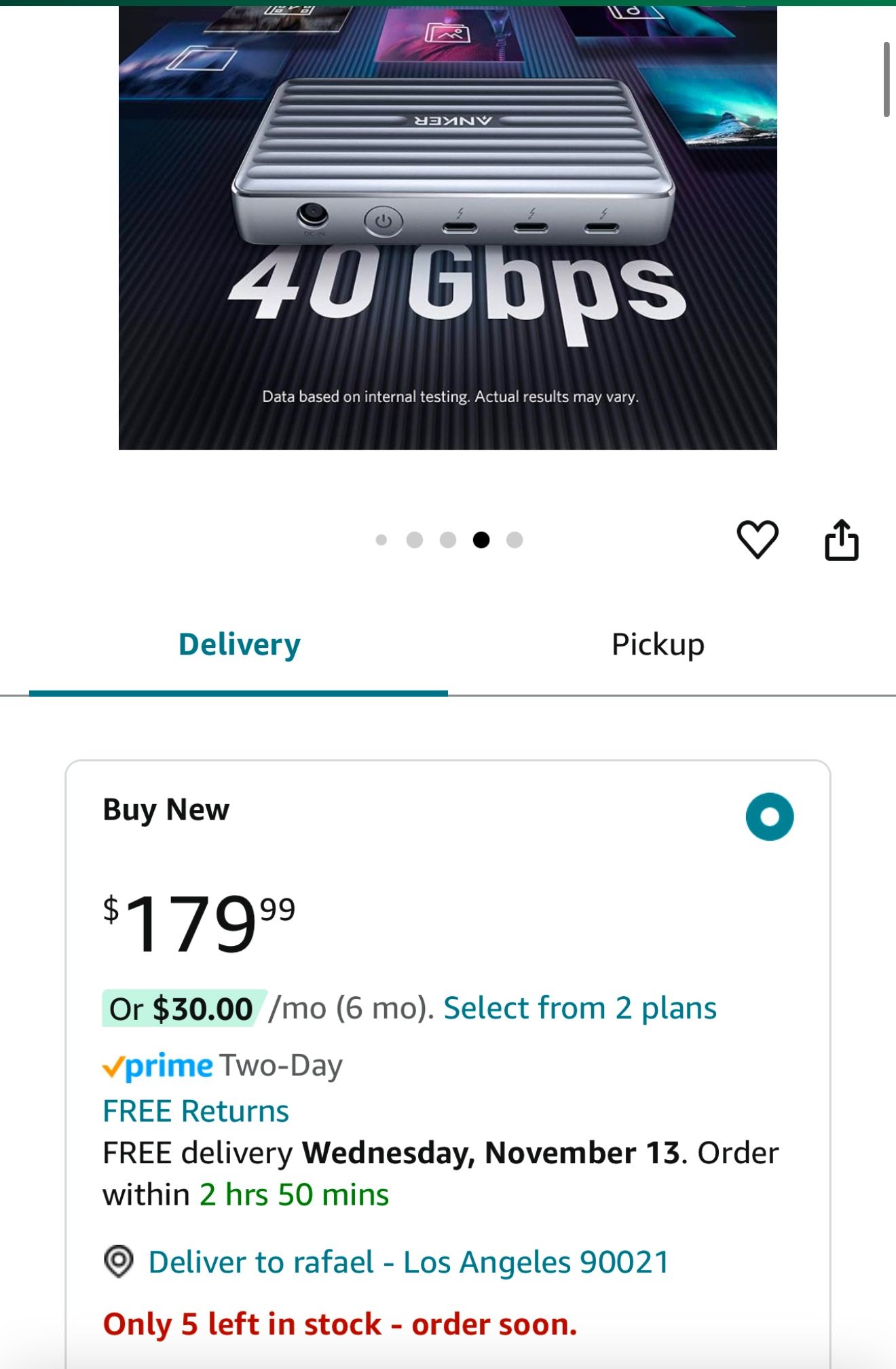The image size is (896, 1369).
Task: Select the active fourth carousel dot
Action: [481, 540]
